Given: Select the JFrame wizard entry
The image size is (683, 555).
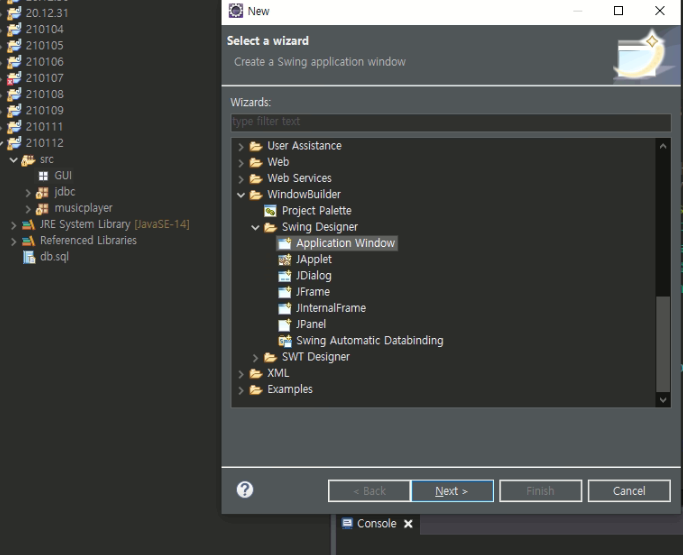Looking at the screenshot, I should pyautogui.click(x=312, y=292).
